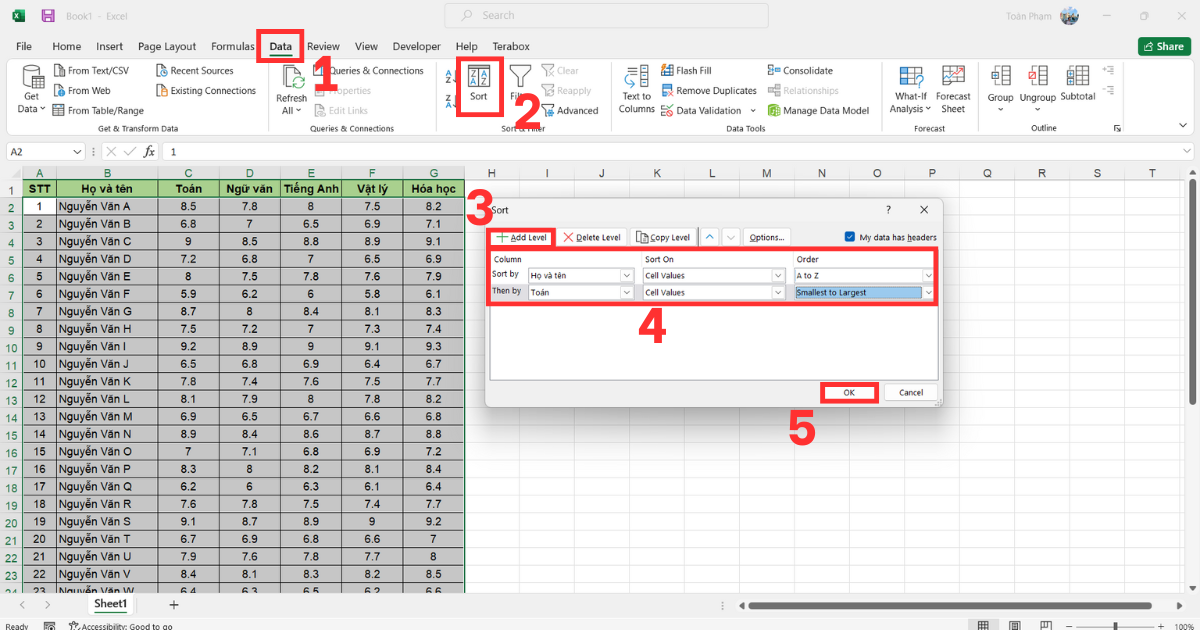Switch to the Page Layout tab
Screen dimensions: 1200x630
click(167, 47)
